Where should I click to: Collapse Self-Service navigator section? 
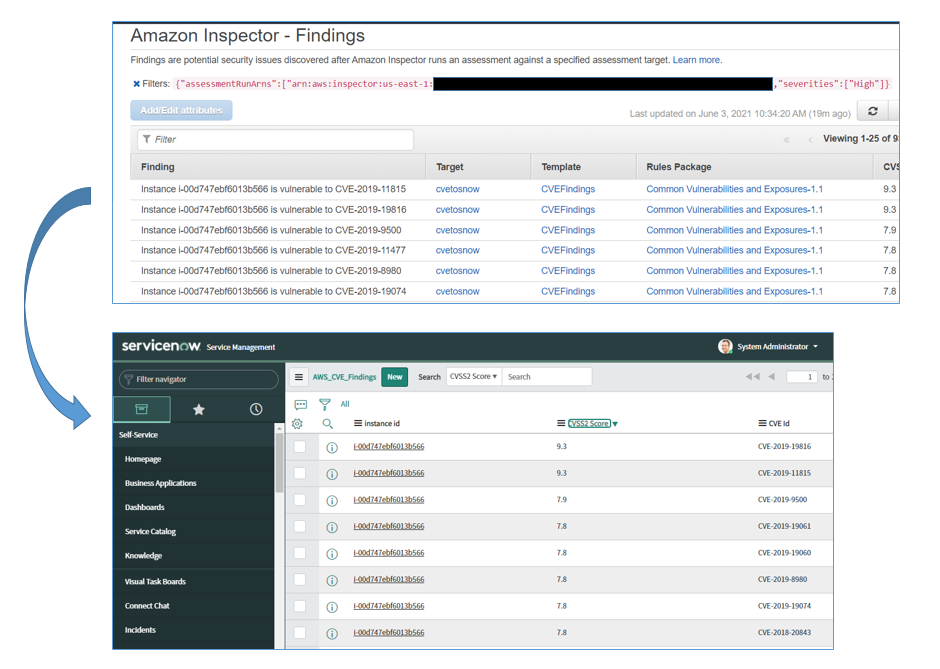pyautogui.click(x=138, y=435)
